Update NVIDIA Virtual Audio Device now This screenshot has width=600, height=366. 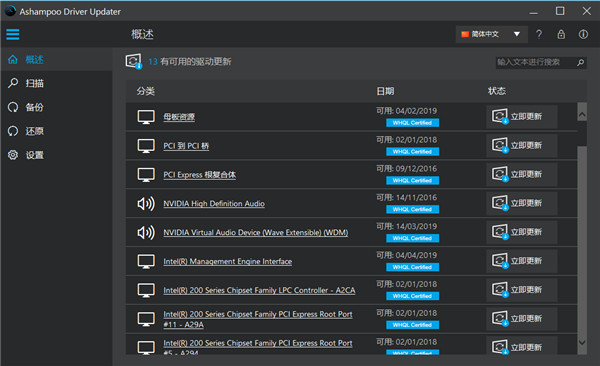[522, 232]
